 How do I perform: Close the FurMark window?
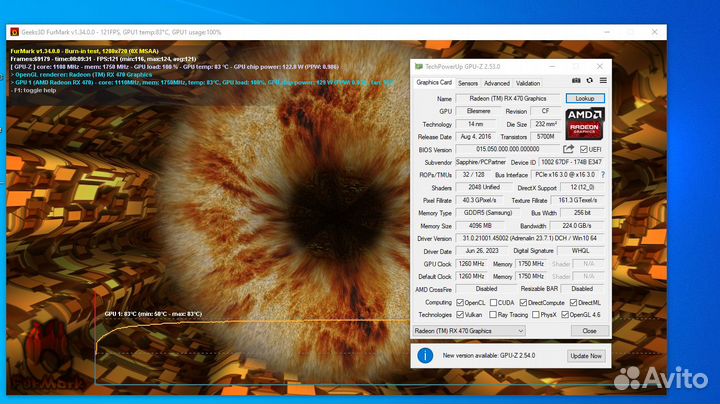pos(654,32)
